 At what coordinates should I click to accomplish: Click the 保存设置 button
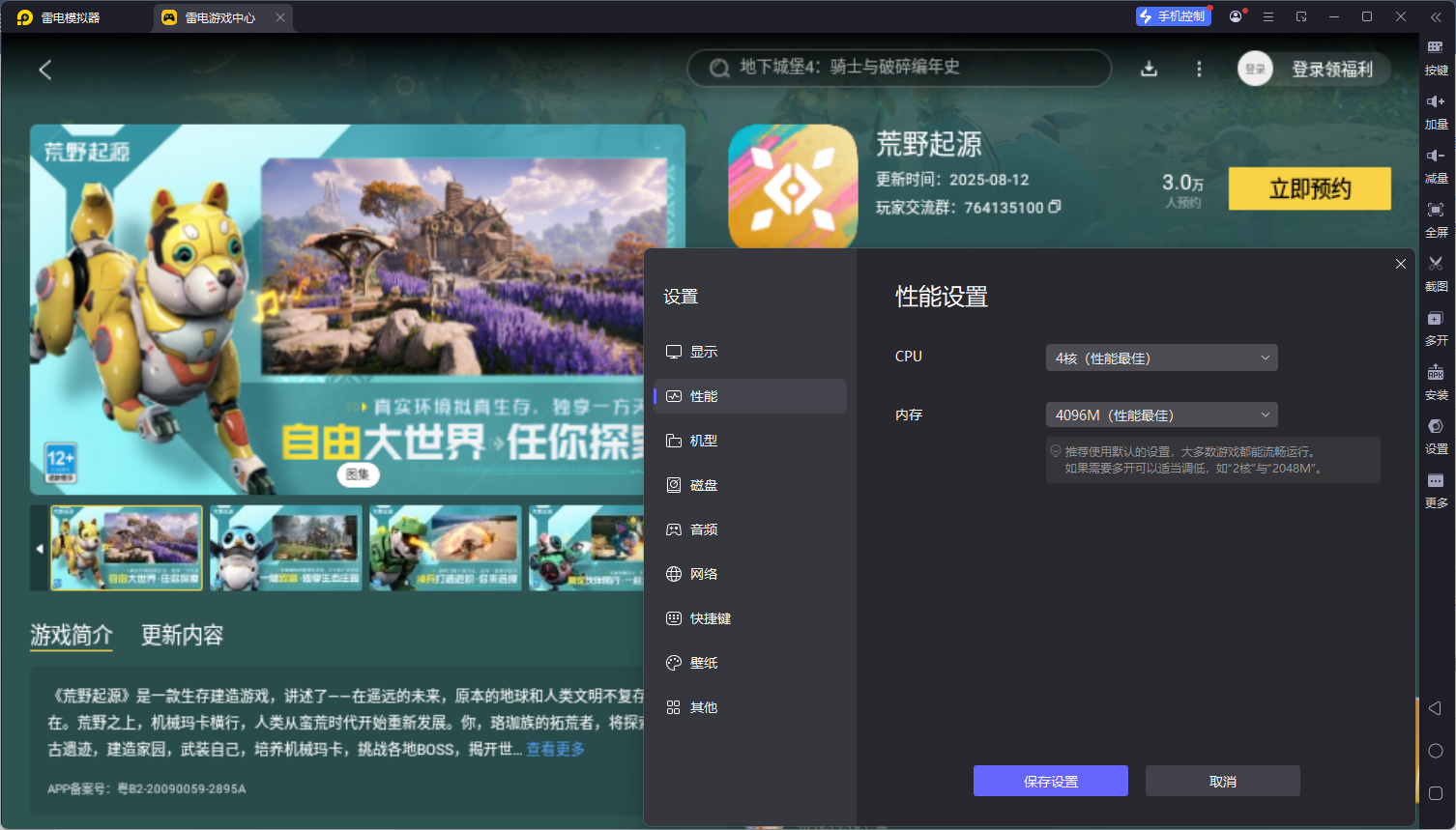tap(1051, 781)
